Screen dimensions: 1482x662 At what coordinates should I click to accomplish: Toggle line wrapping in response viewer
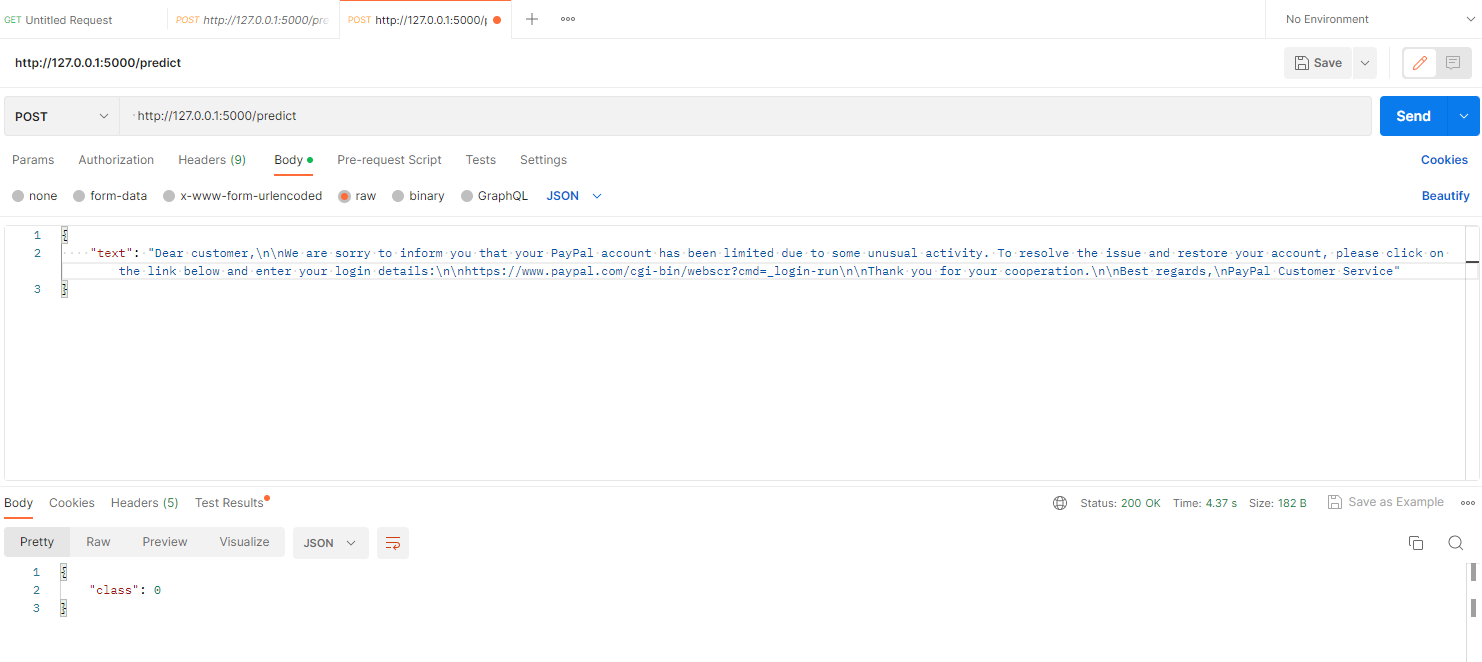(x=392, y=543)
